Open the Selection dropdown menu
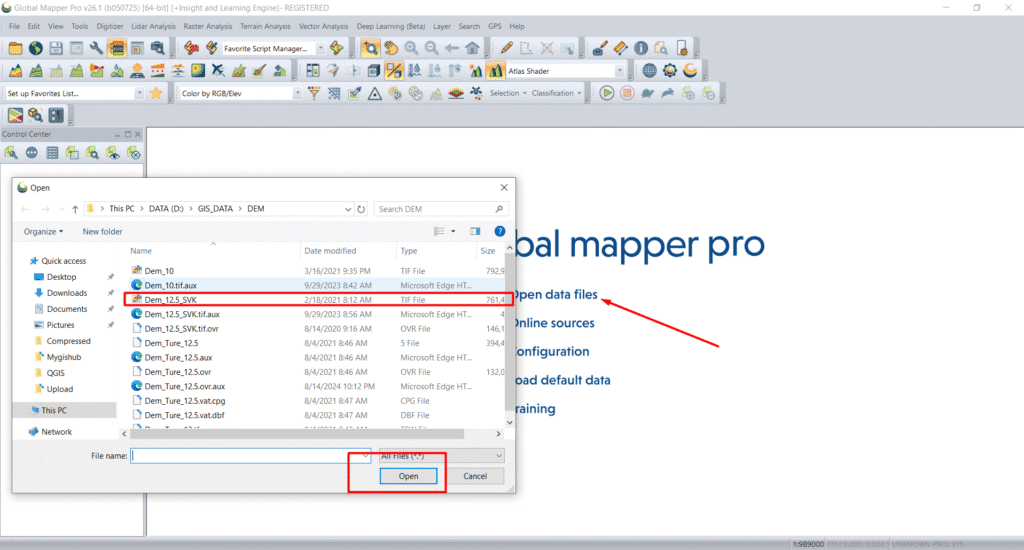This screenshot has width=1024, height=550. tap(508, 93)
